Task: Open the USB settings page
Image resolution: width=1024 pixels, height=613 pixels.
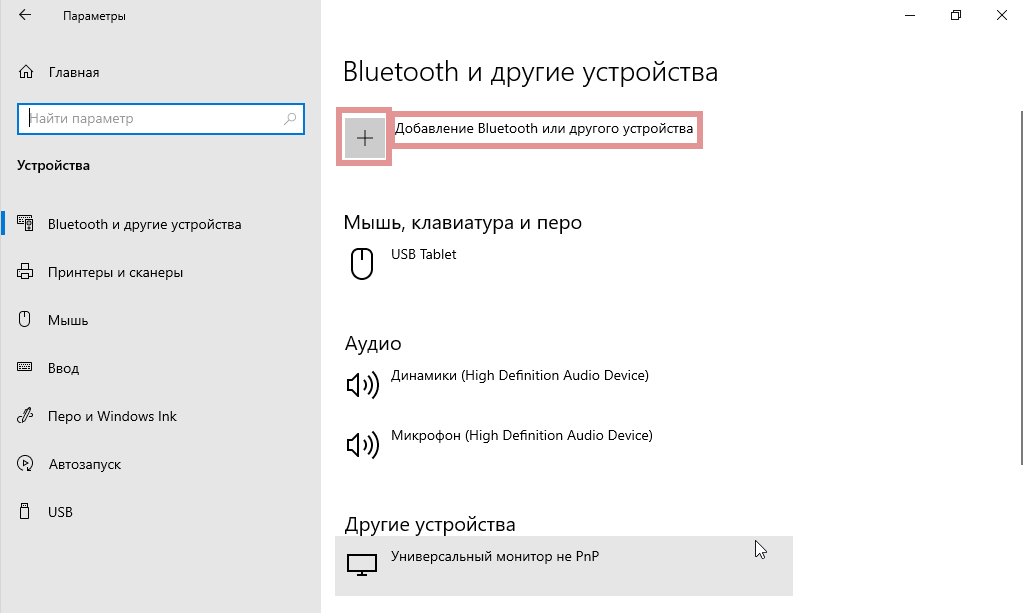Action: click(x=60, y=512)
